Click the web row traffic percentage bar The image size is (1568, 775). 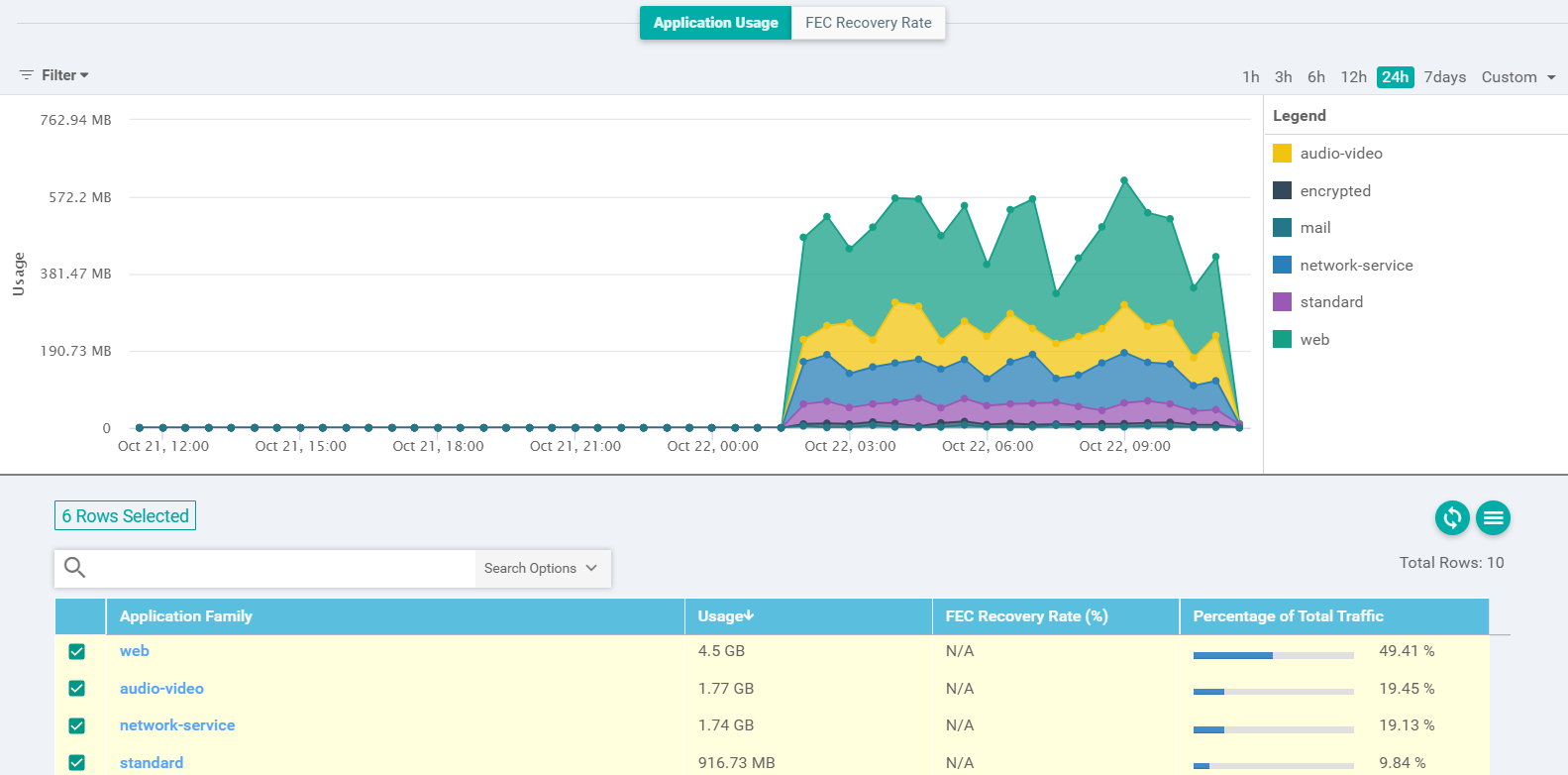click(1273, 655)
